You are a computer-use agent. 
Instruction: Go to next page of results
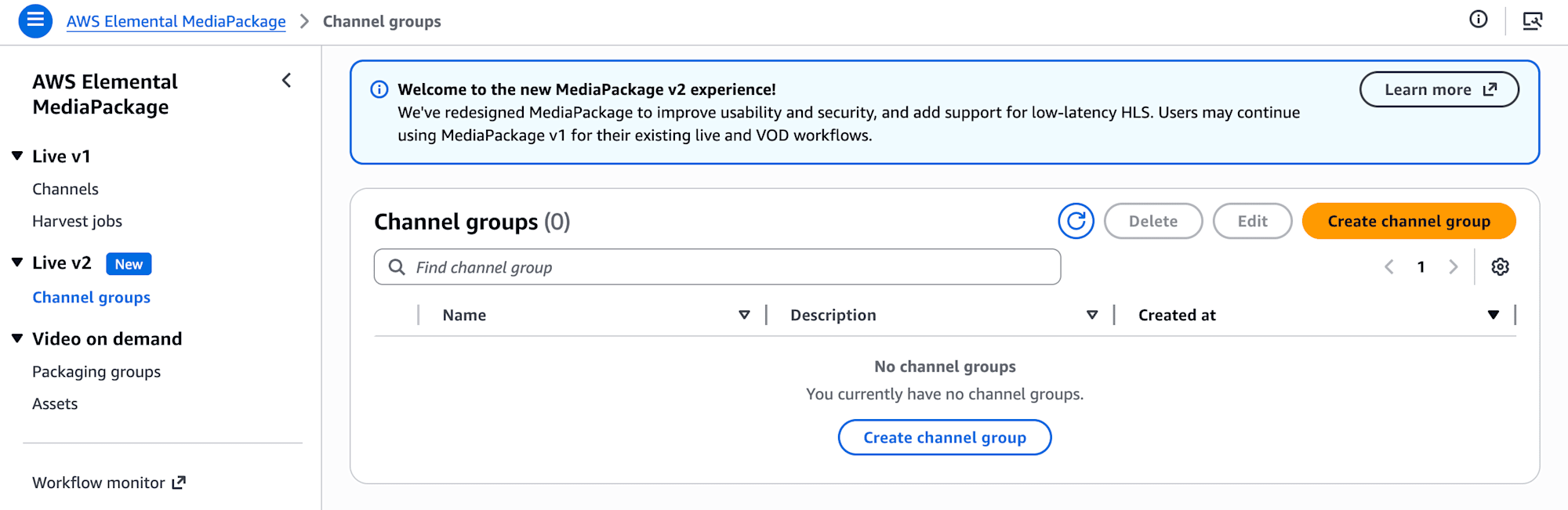point(1453,267)
